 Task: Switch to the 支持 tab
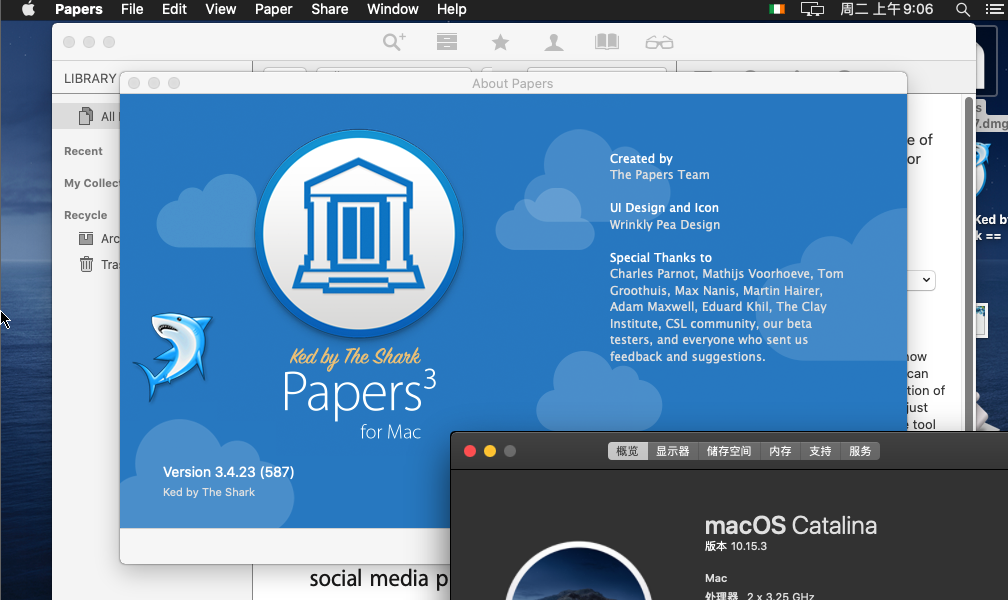(x=820, y=451)
